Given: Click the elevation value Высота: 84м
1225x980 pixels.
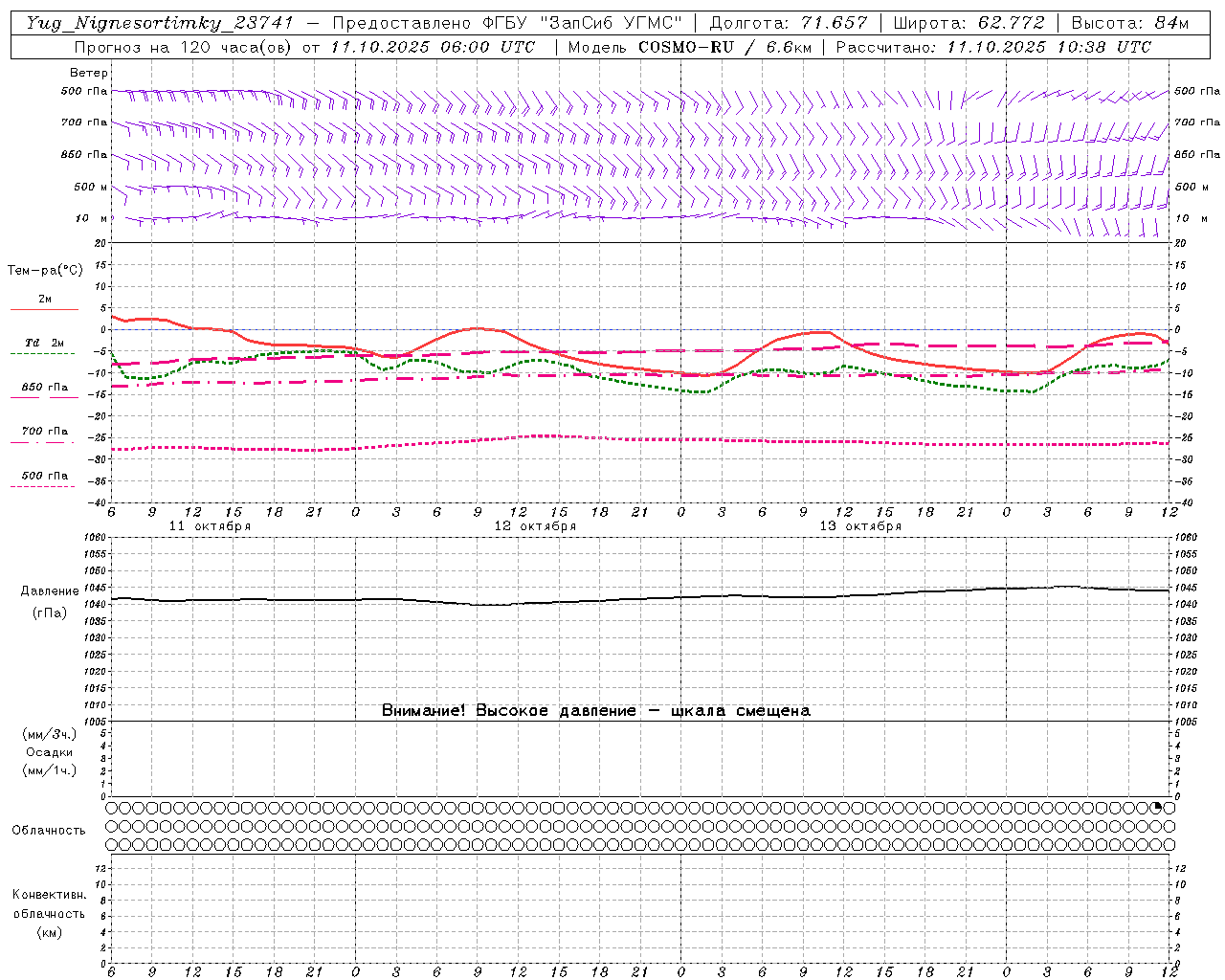Looking at the screenshot, I should 1129,23.
